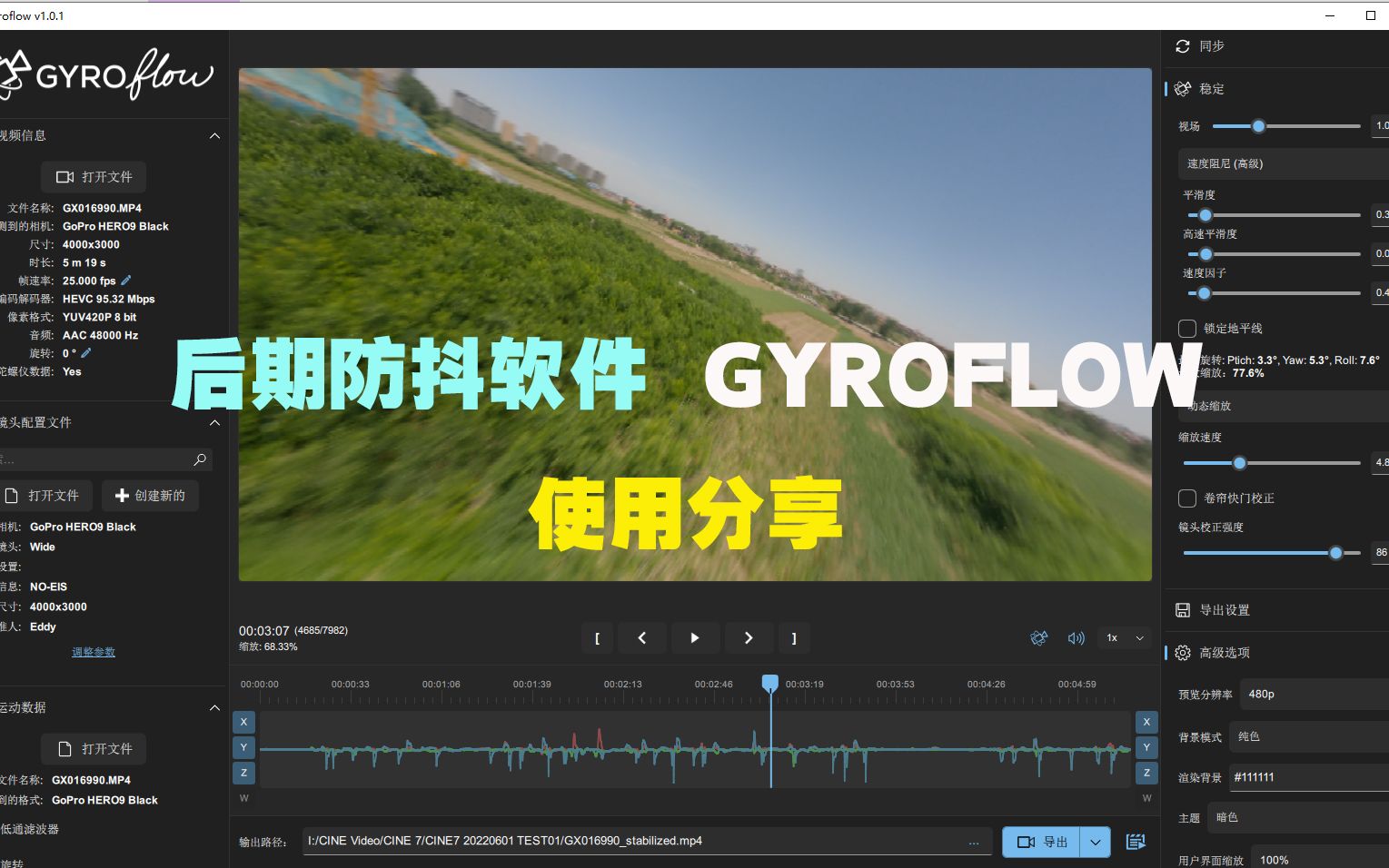Click the sync section refresh icon

click(x=1183, y=46)
